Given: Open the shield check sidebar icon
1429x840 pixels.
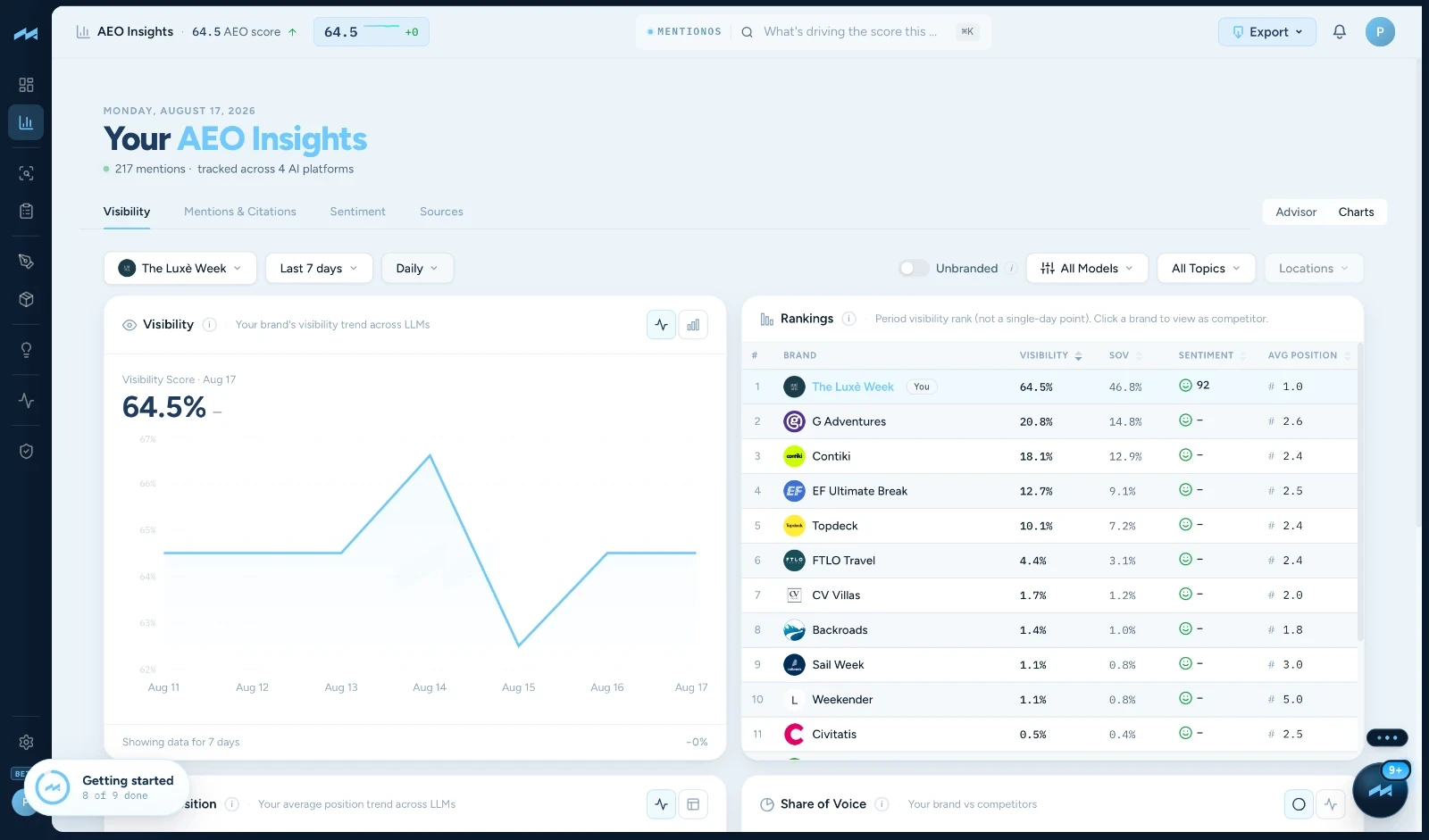Looking at the screenshot, I should click(x=26, y=452).
